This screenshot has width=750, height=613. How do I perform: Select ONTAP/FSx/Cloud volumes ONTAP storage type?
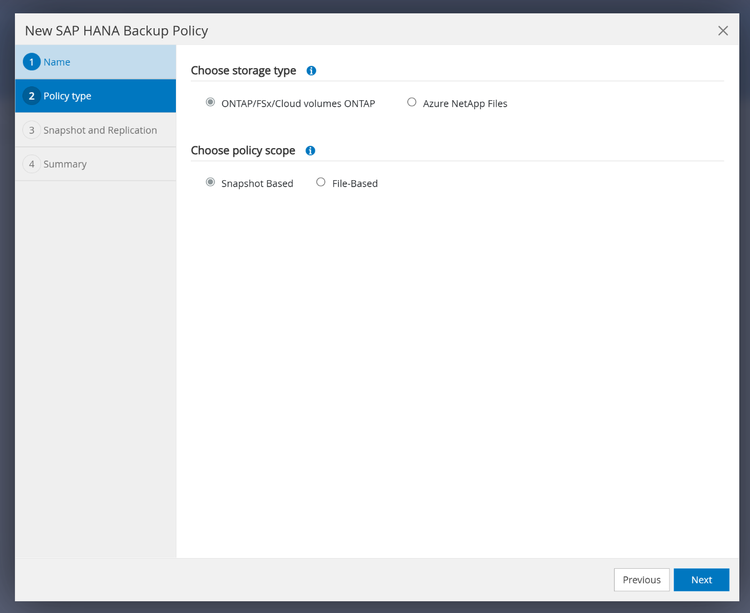pos(210,102)
